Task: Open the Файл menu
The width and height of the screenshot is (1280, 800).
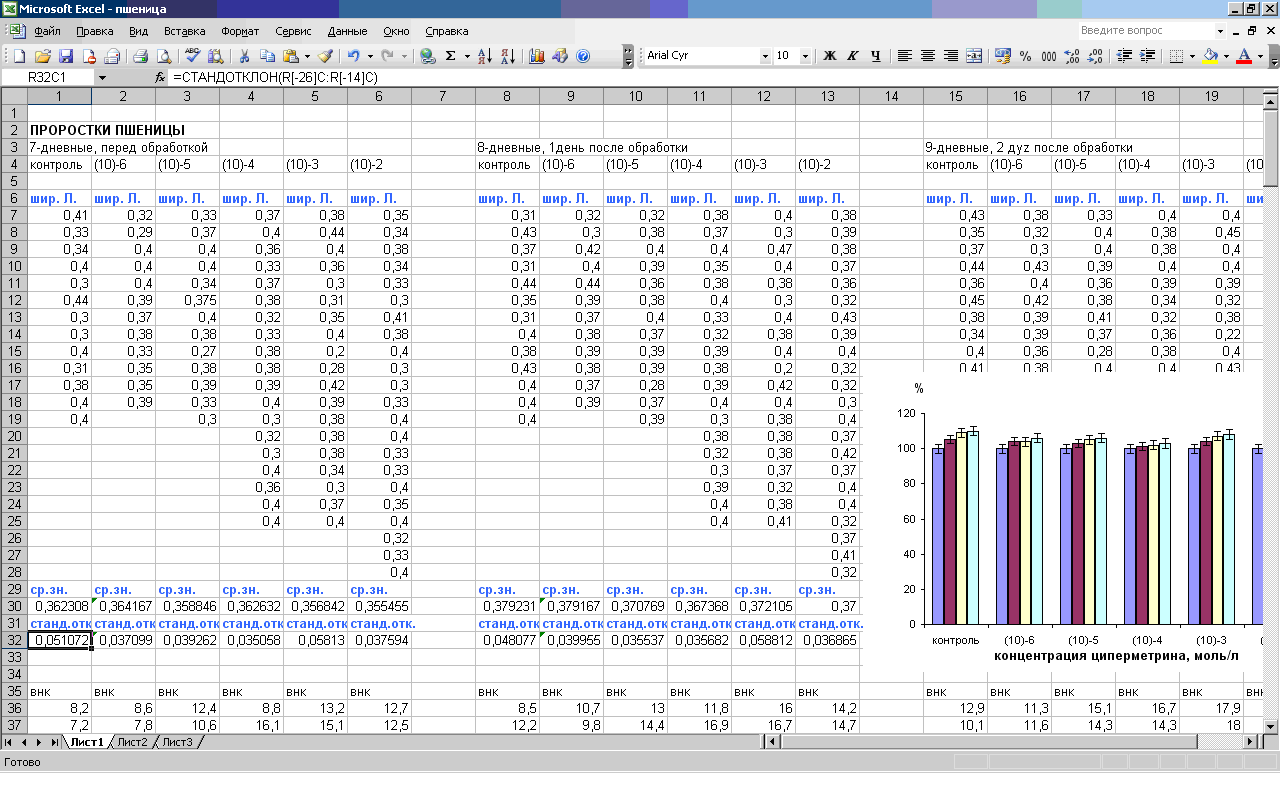Action: click(x=47, y=31)
